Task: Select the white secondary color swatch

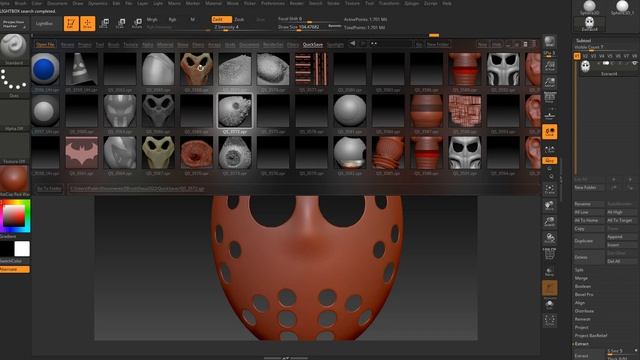Action: pos(22,249)
